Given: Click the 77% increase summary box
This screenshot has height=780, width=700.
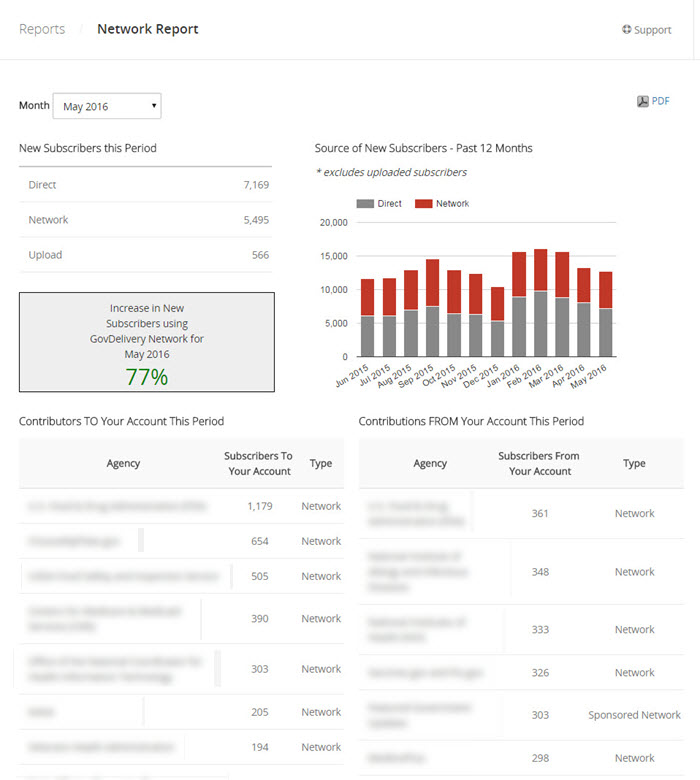Looking at the screenshot, I should [x=146, y=342].
